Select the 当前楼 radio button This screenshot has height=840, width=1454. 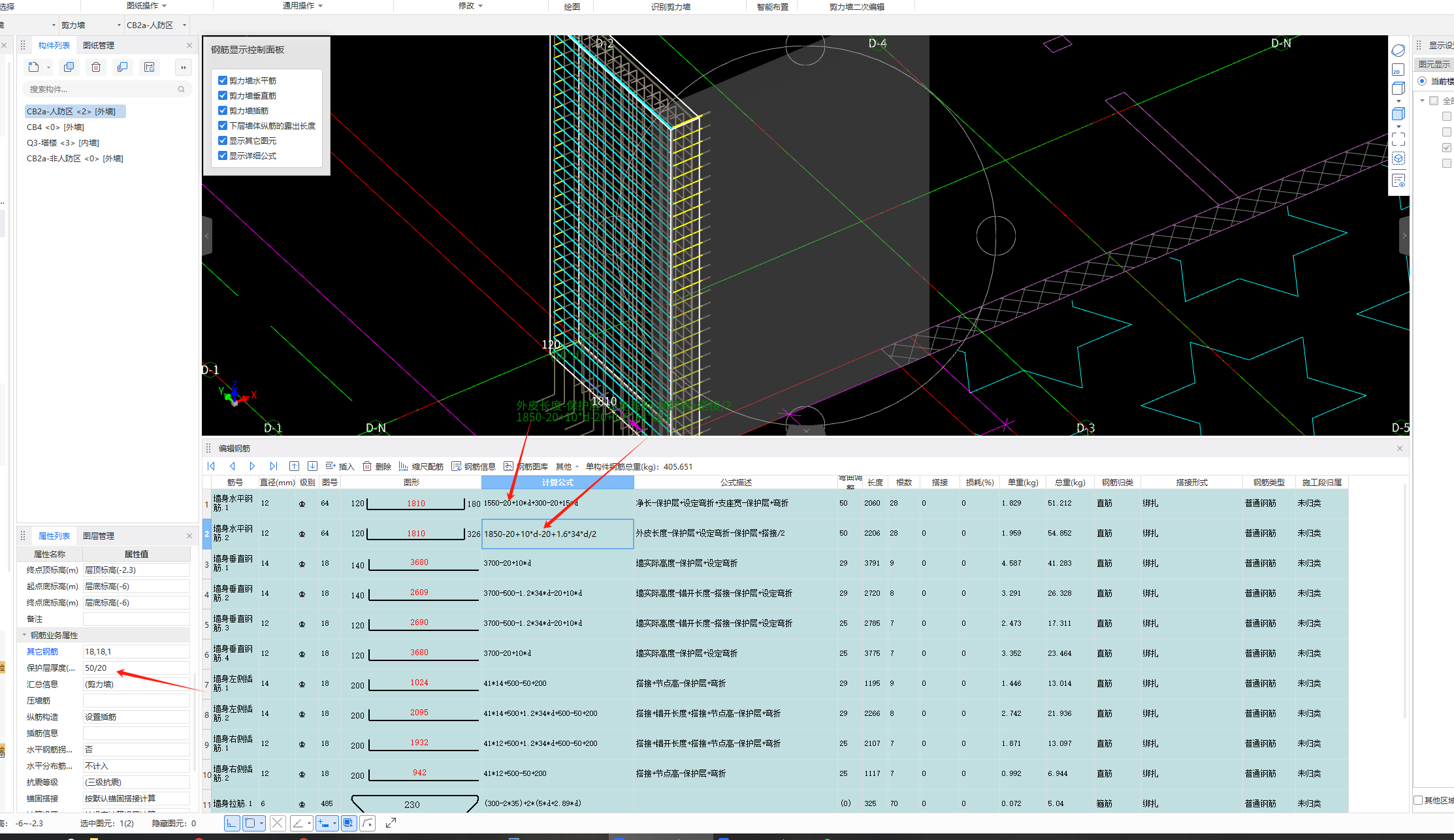1422,81
